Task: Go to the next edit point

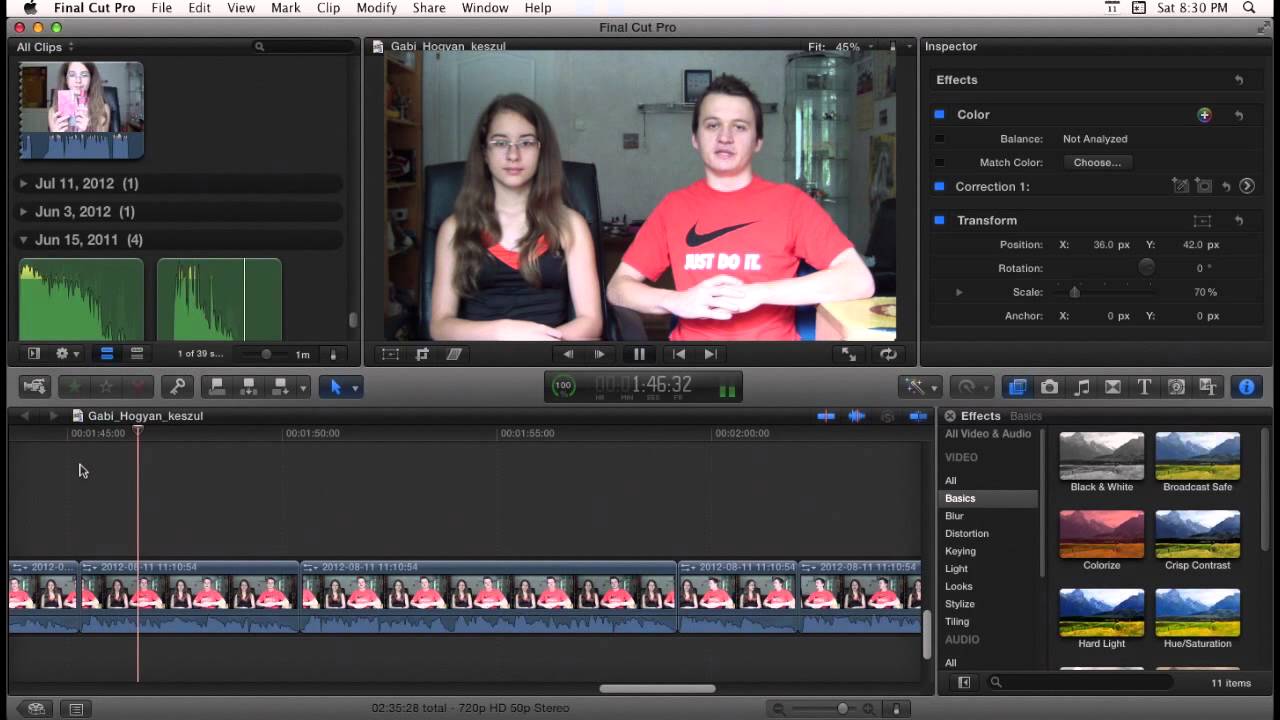Action: pyautogui.click(x=710, y=354)
